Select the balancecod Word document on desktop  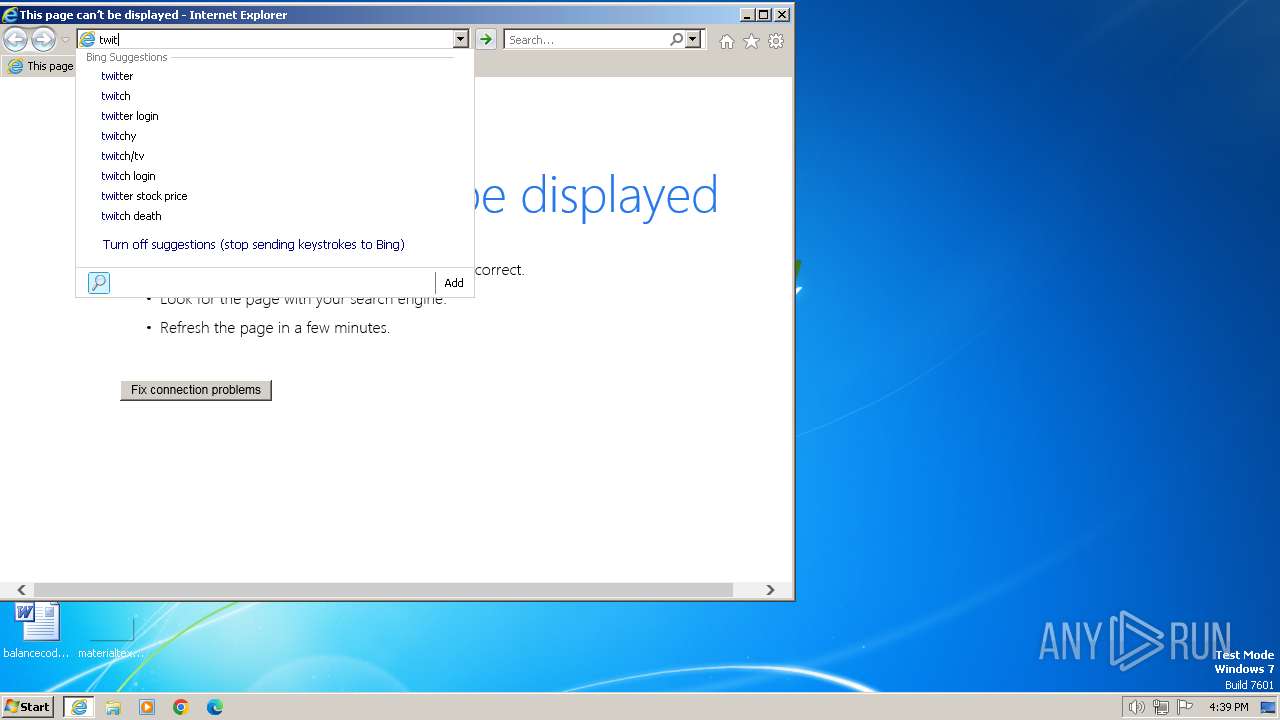(37, 631)
